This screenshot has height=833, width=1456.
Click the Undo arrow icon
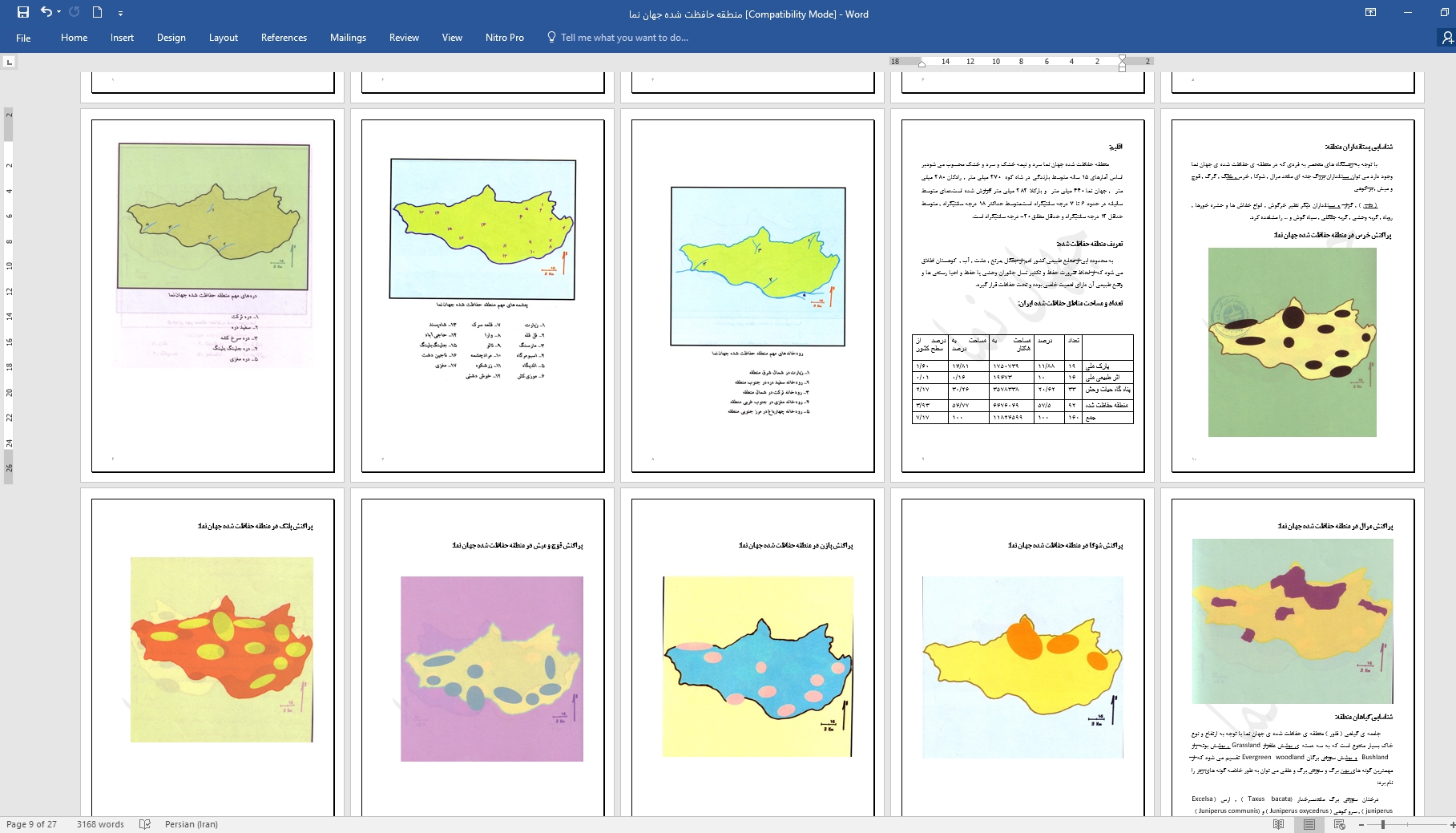coord(46,12)
